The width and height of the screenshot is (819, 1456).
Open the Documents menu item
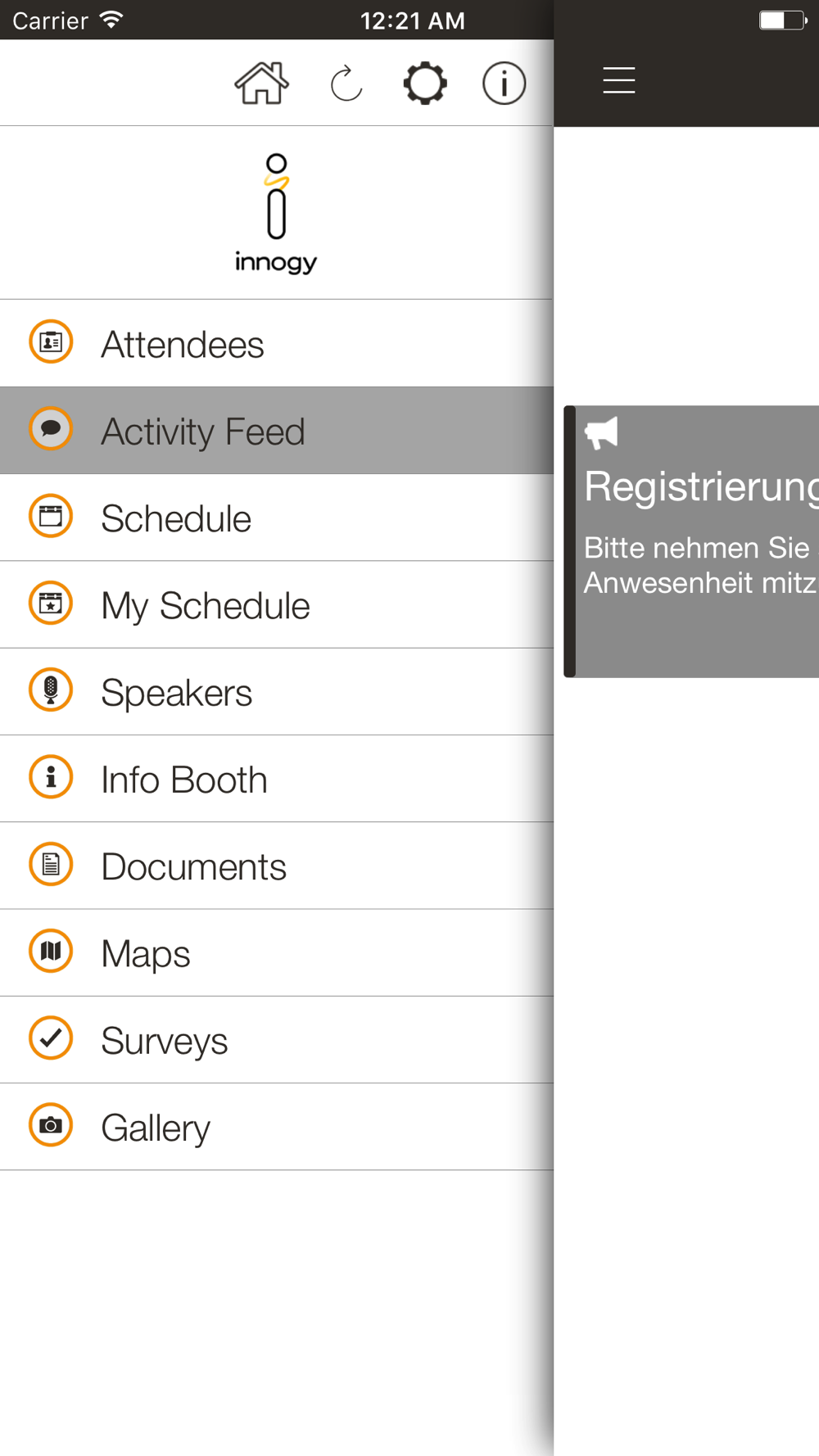pyautogui.click(x=277, y=866)
